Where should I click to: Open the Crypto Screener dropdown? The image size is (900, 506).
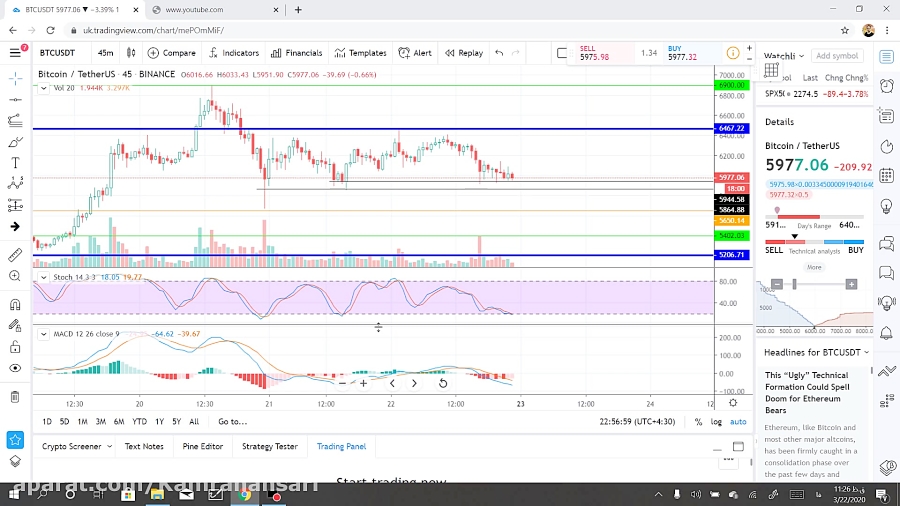tap(76, 446)
